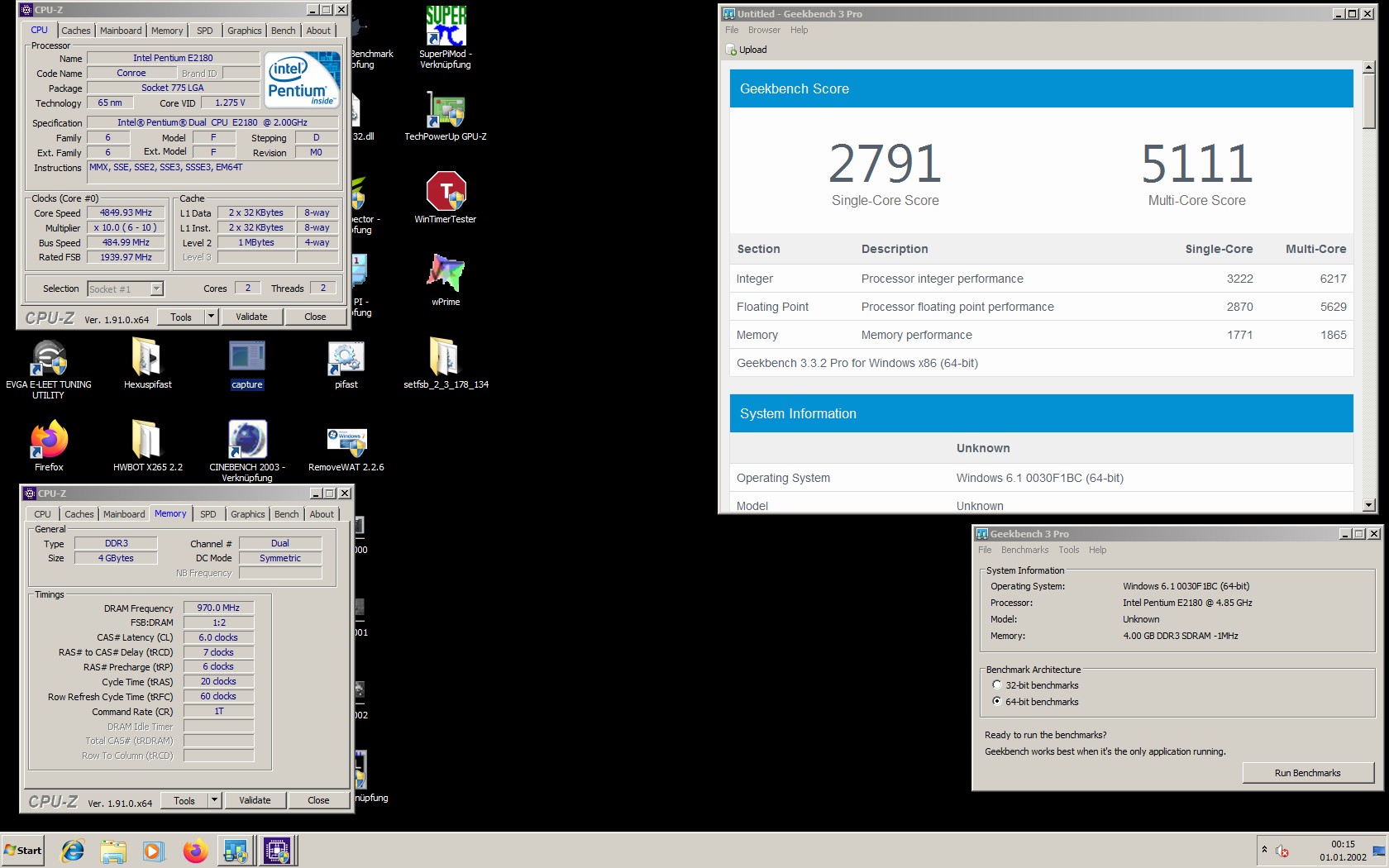Click Multiplier value x 10.0 (6 - 10)
The image size is (1389, 868).
click(x=126, y=228)
